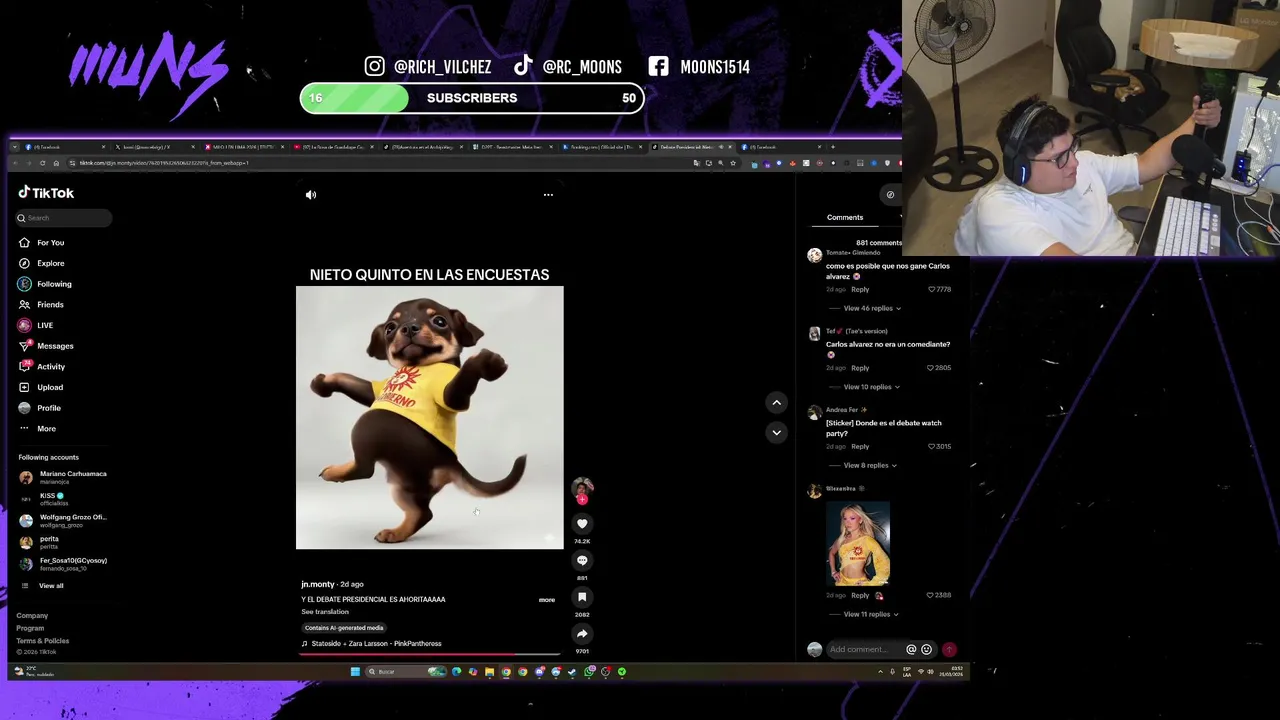Reply to Andrea Fer's comment

coord(860,447)
